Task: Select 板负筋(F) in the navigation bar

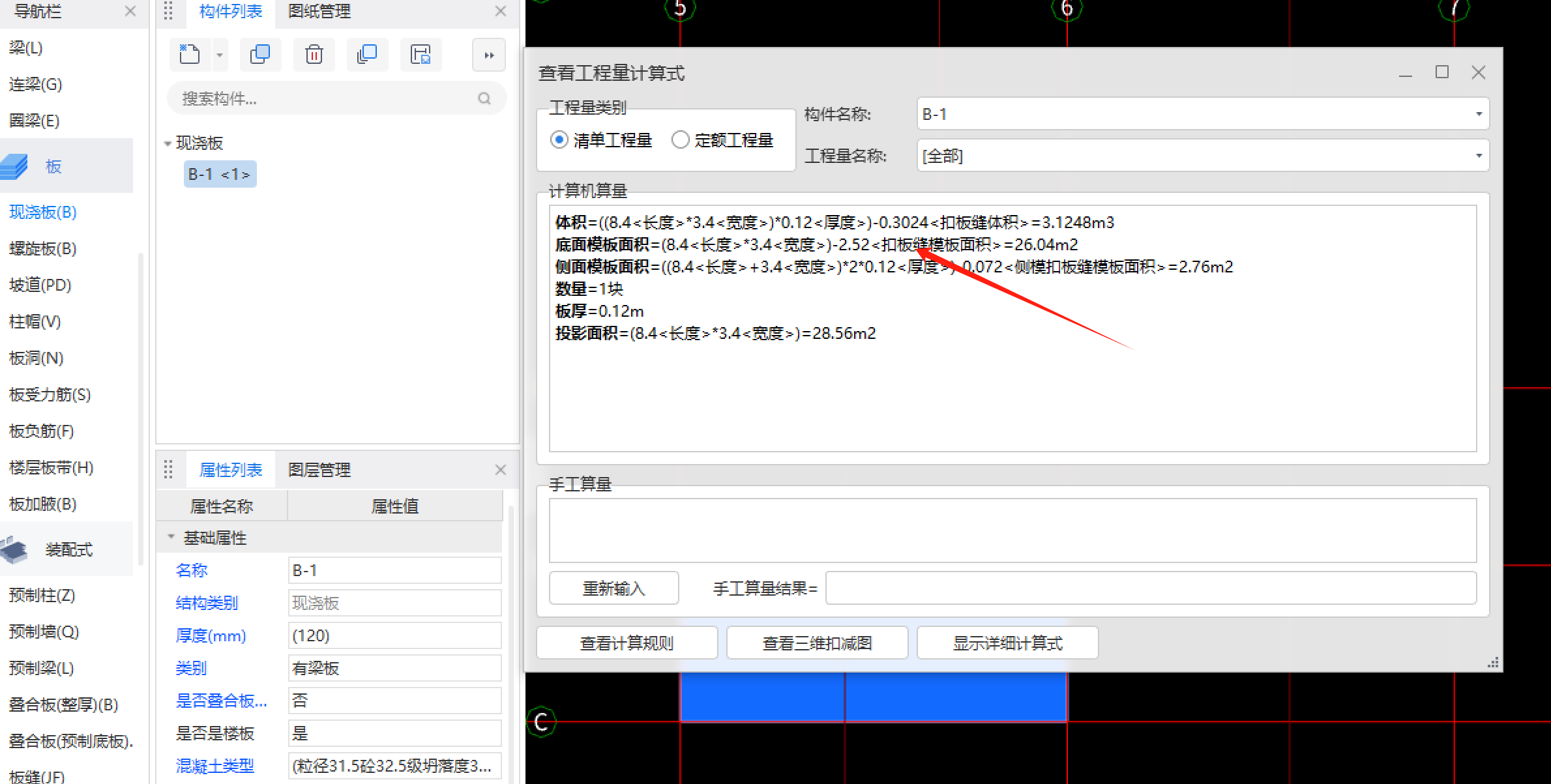Action: [x=42, y=431]
